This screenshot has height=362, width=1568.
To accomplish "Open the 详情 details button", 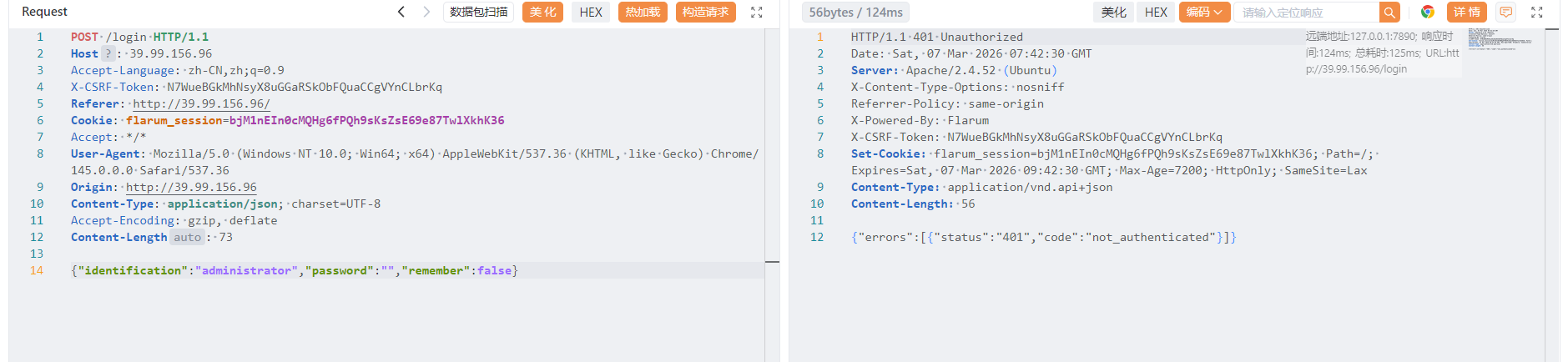I will click(1466, 13).
